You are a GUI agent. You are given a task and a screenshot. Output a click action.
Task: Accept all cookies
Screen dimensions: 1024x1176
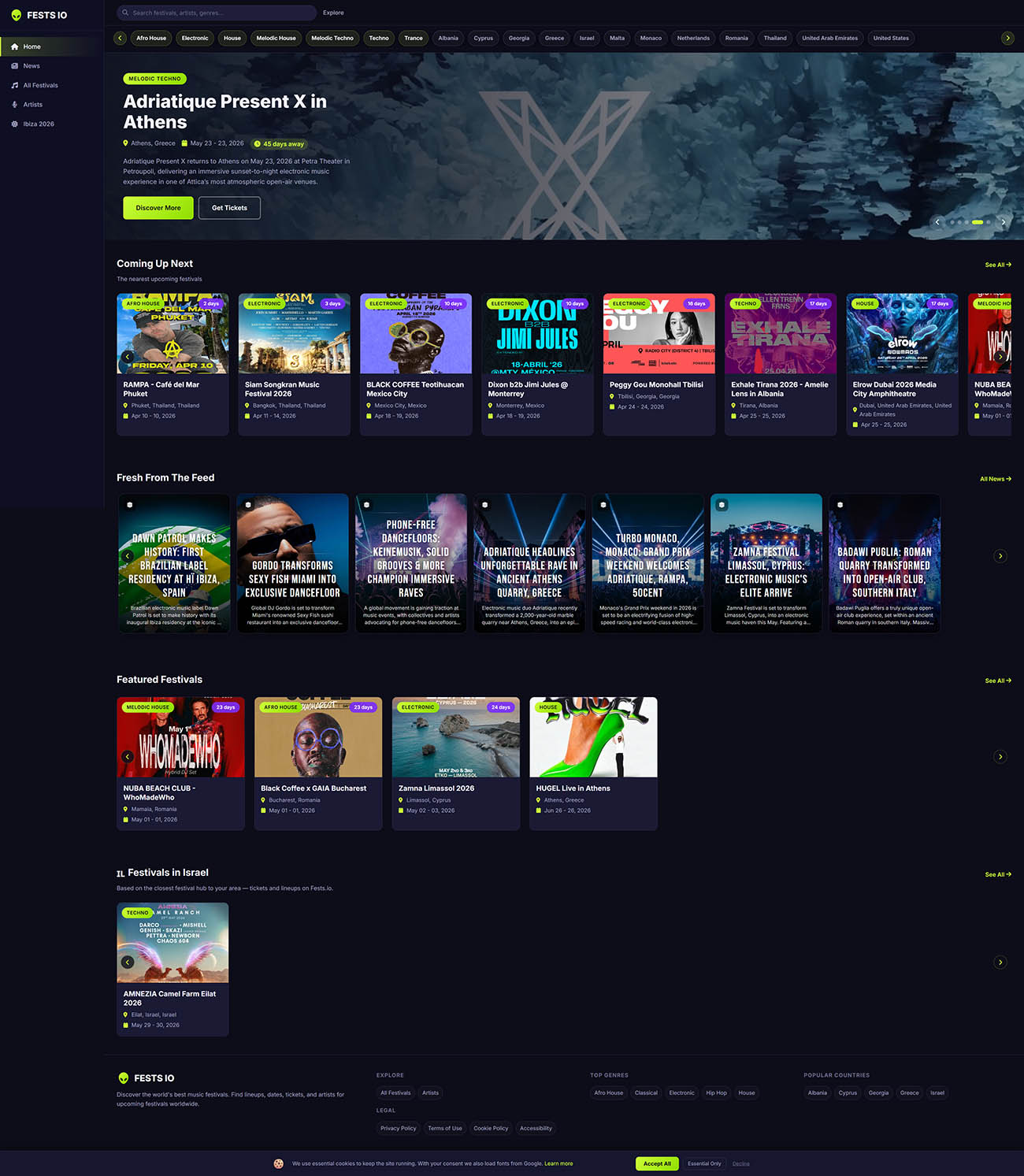(x=657, y=1163)
